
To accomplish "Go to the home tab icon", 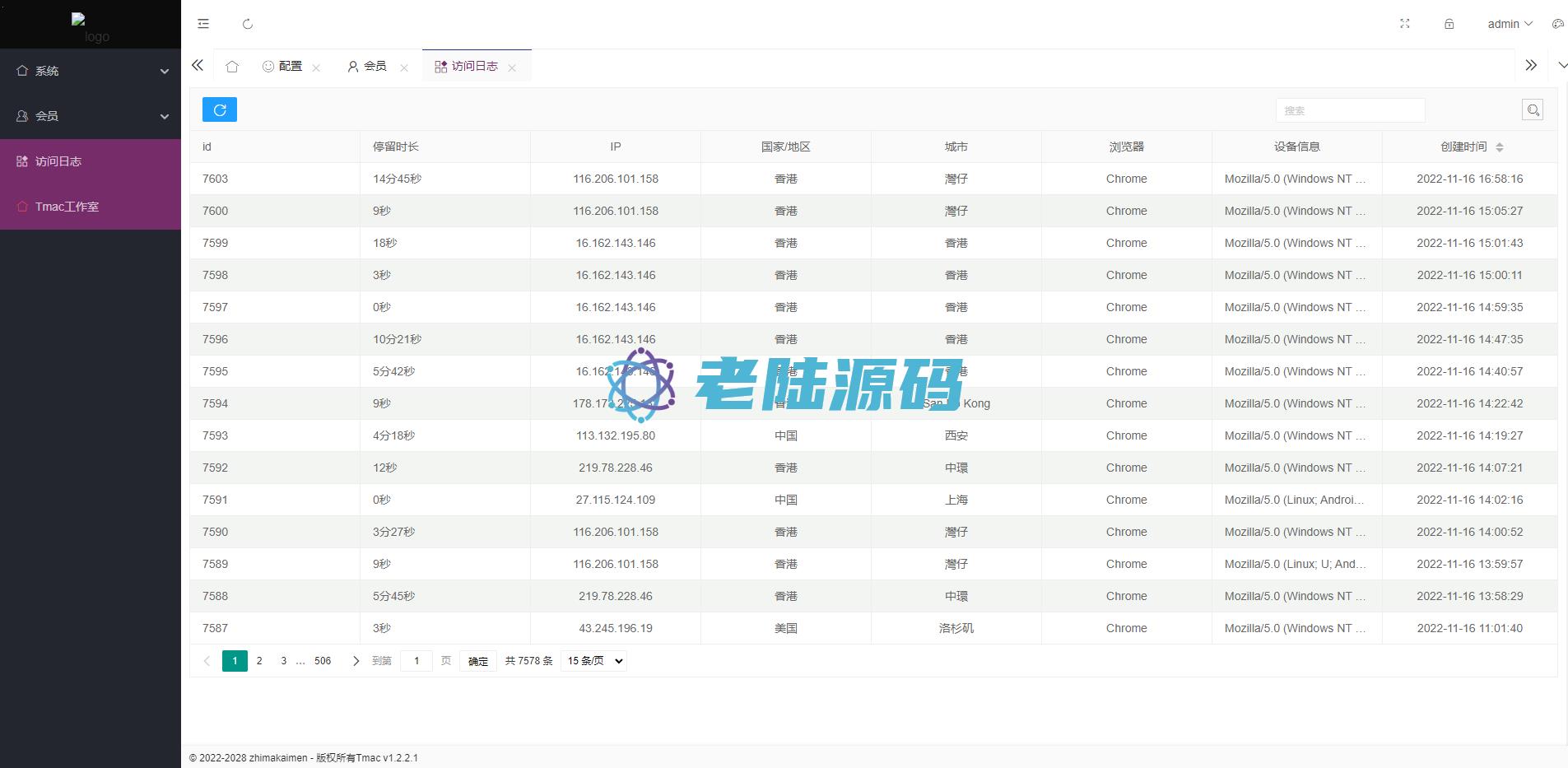I will (x=232, y=67).
